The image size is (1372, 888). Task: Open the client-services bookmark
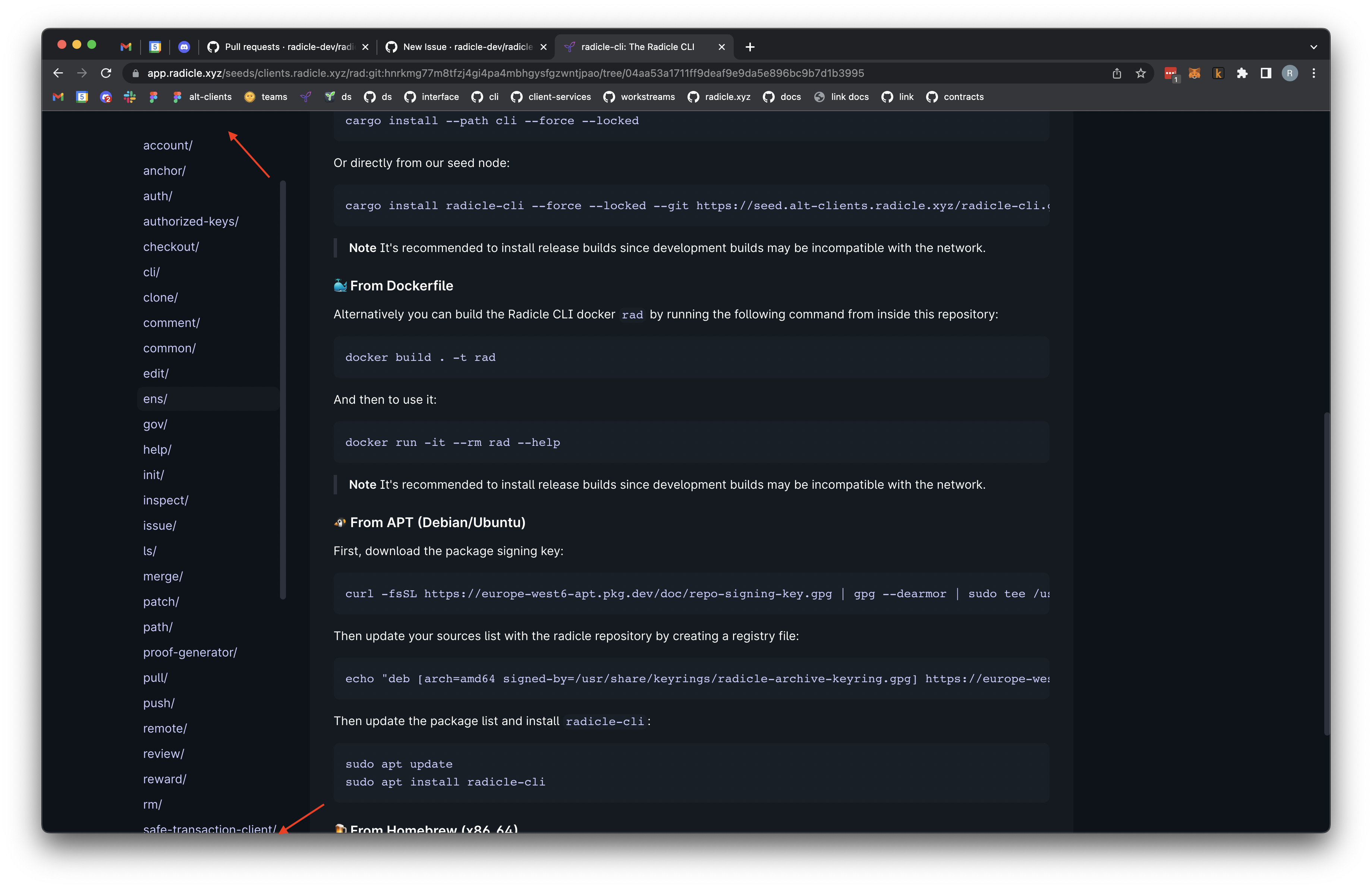point(551,97)
